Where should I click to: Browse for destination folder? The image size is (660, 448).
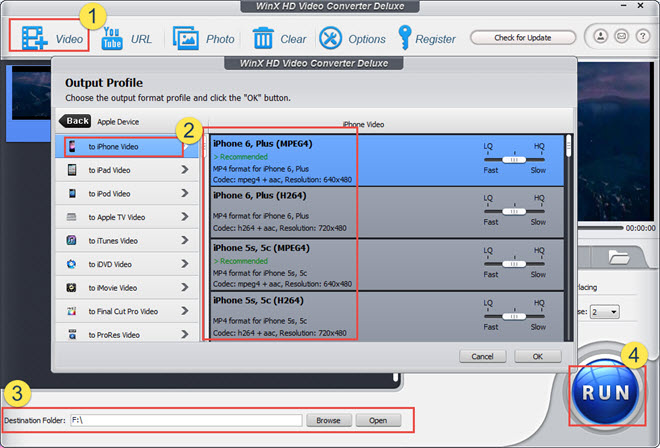328,420
